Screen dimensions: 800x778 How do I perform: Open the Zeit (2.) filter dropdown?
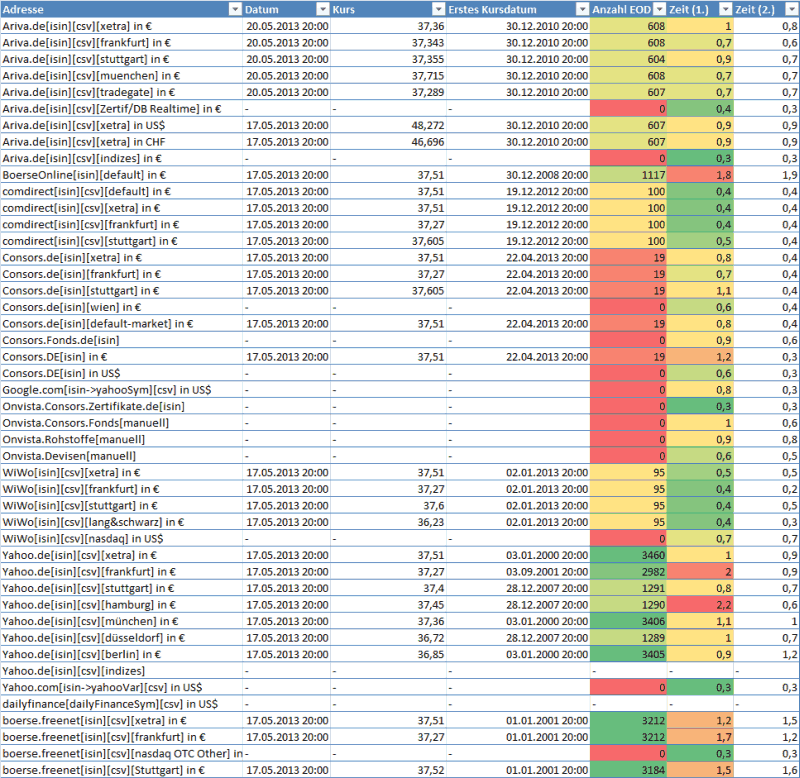point(792,9)
